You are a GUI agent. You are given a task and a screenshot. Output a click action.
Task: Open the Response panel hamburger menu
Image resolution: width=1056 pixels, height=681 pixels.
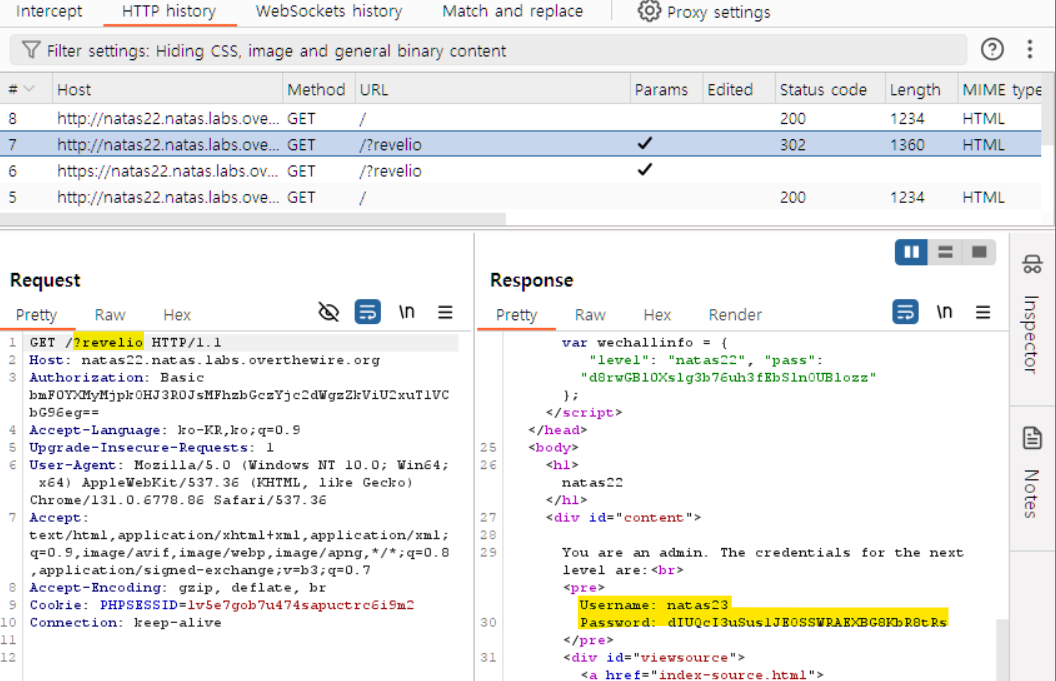coord(983,313)
